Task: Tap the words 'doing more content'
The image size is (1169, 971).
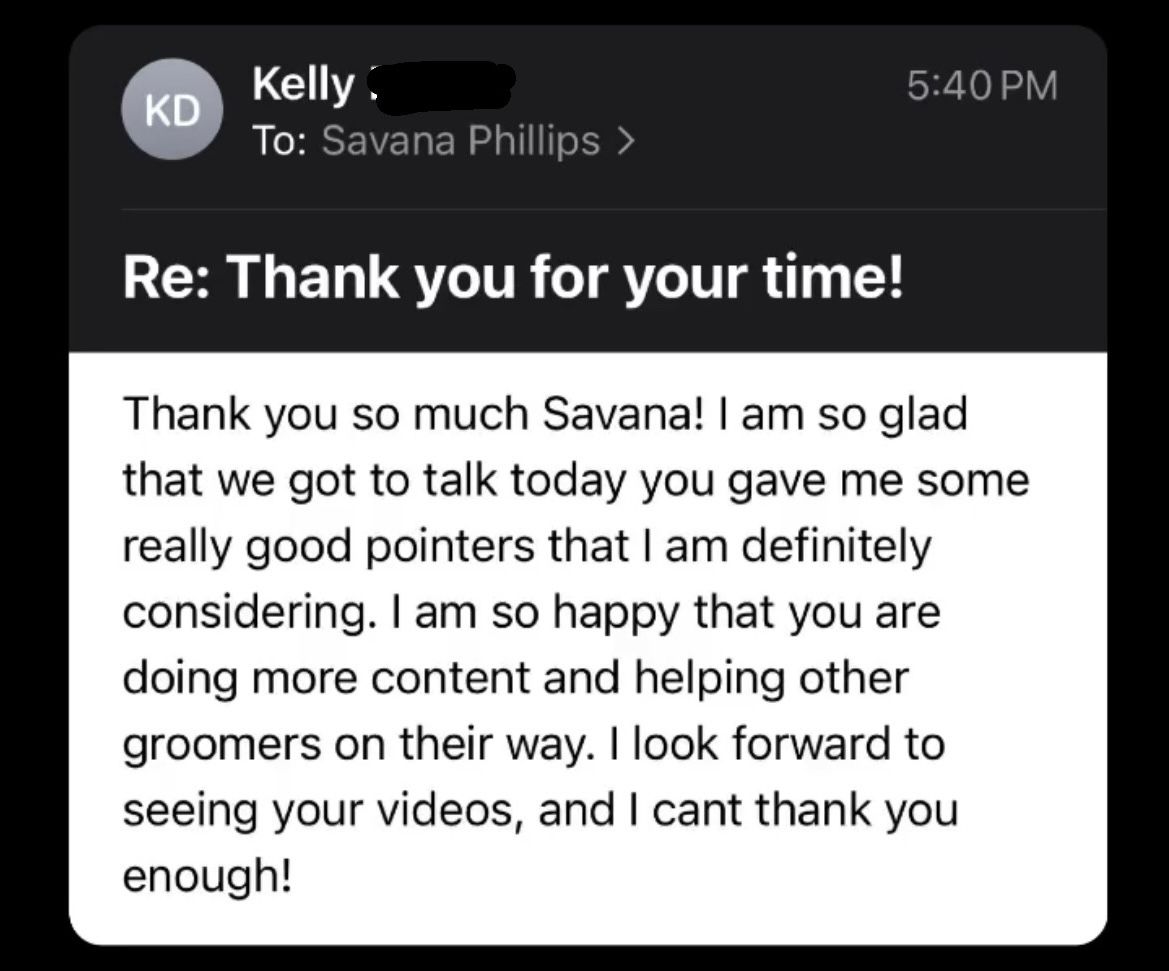Action: 326,678
